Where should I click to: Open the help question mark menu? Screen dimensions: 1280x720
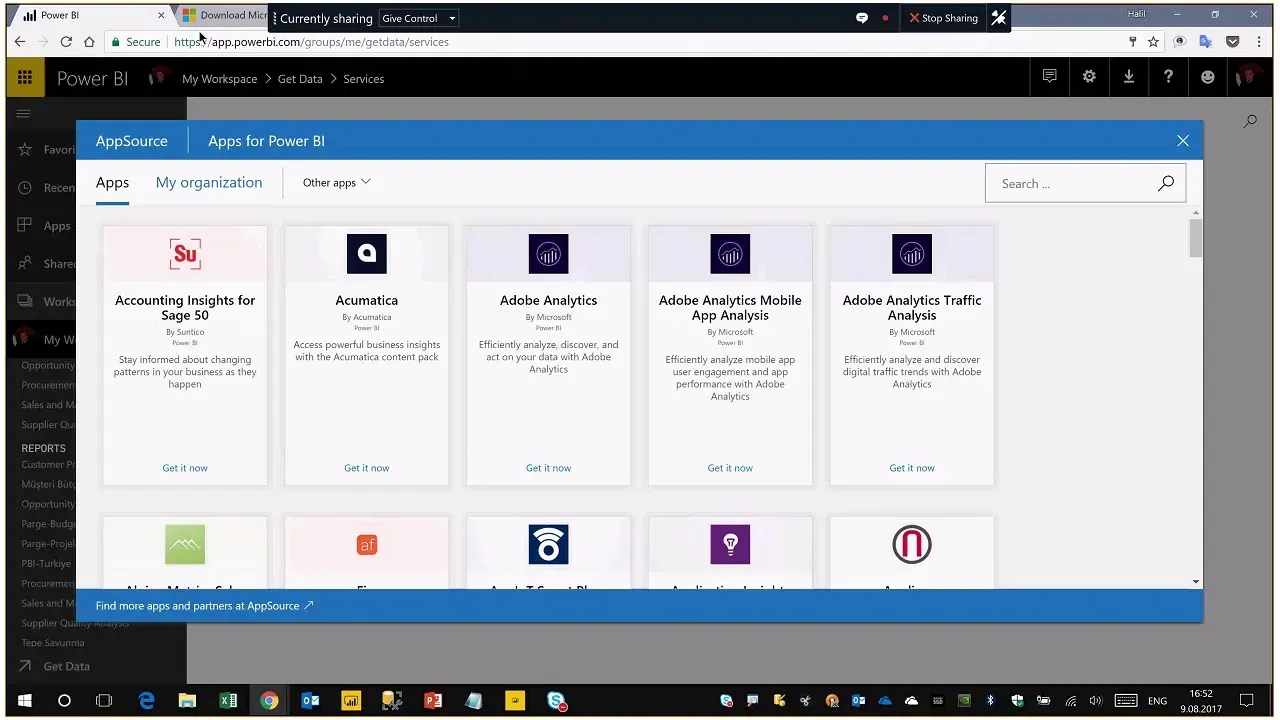pos(1168,77)
